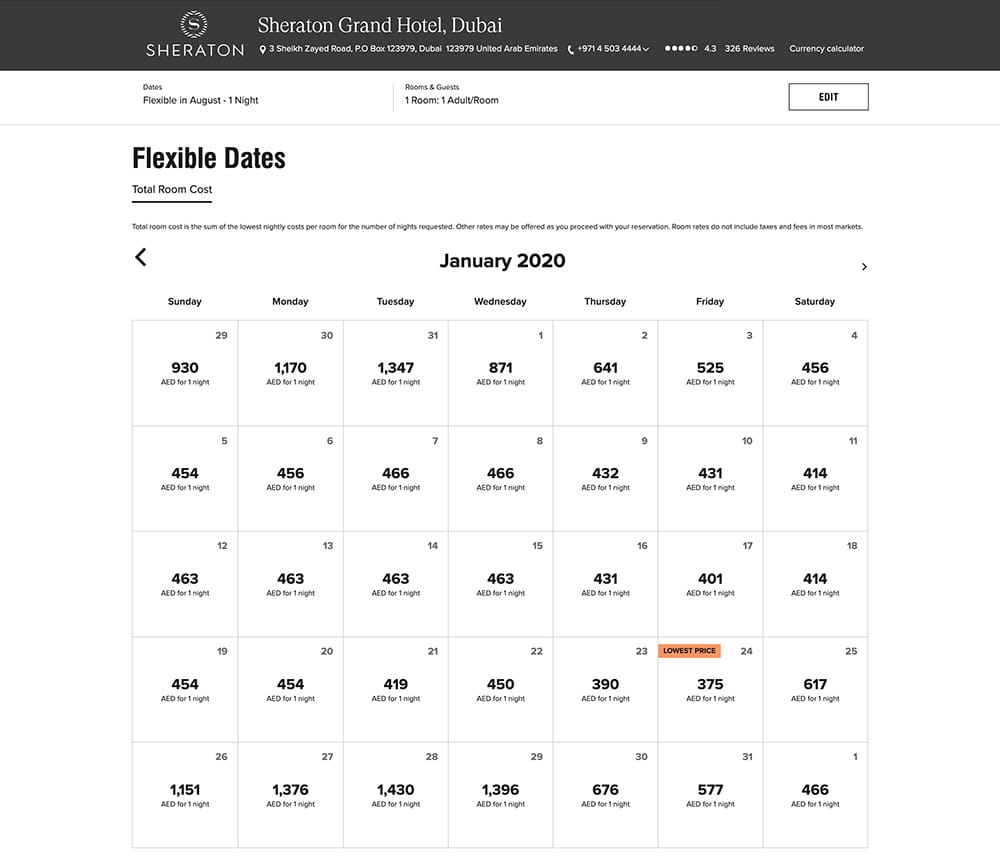The image size is (1000, 861).
Task: Select January 17 priced at 401 AED
Action: point(709,583)
